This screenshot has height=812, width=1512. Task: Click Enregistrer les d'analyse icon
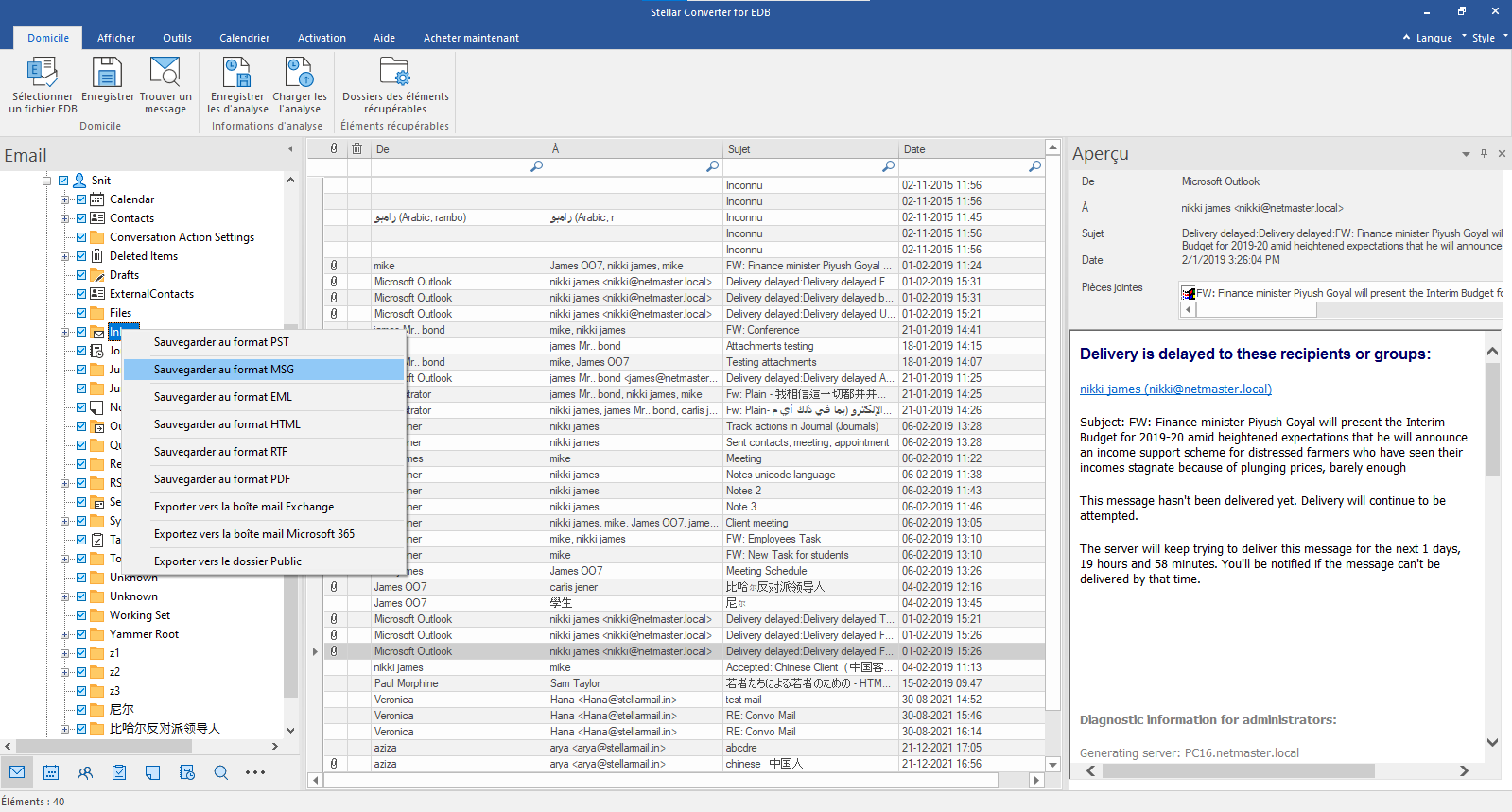click(x=236, y=73)
